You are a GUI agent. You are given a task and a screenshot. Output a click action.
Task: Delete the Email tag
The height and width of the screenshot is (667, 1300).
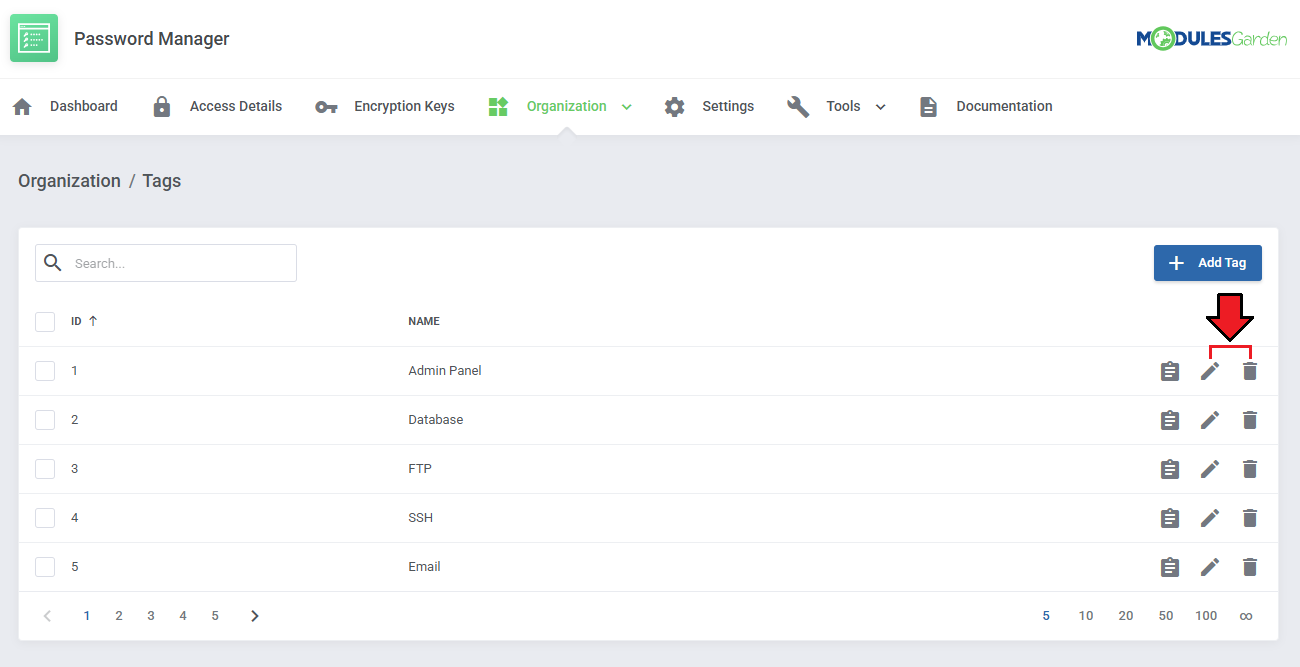tap(1250, 567)
